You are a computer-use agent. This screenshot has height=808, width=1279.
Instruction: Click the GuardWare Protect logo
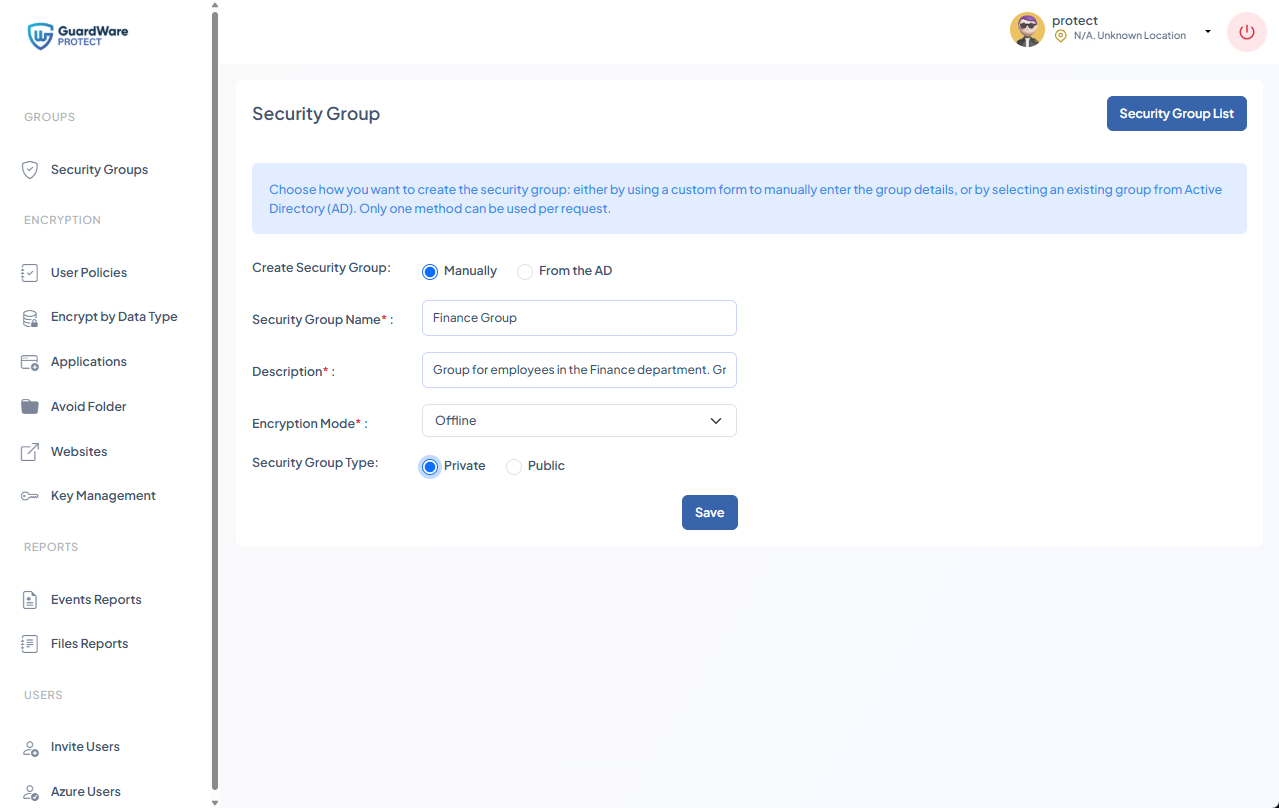(x=77, y=35)
